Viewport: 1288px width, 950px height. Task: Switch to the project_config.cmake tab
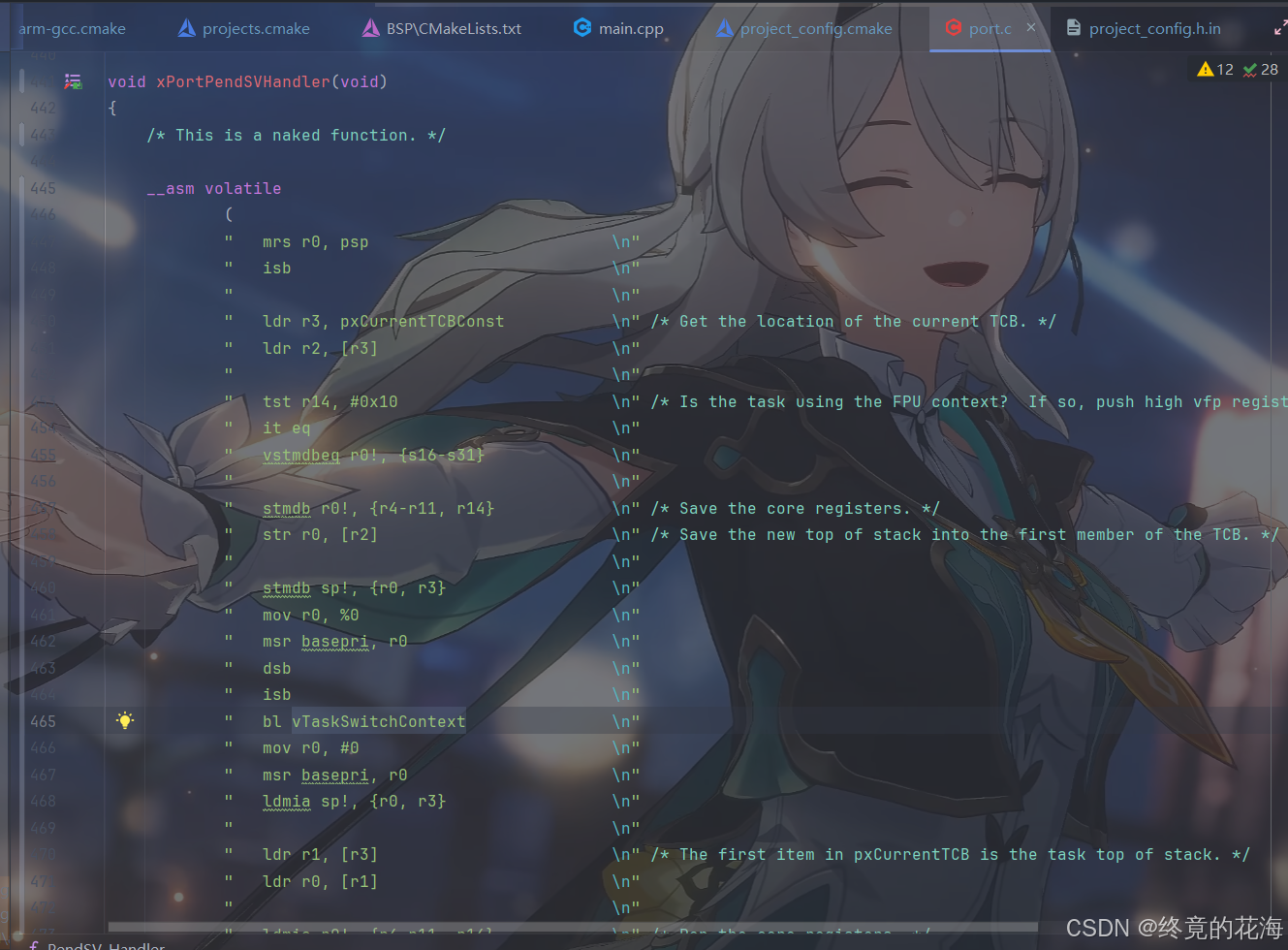click(816, 29)
